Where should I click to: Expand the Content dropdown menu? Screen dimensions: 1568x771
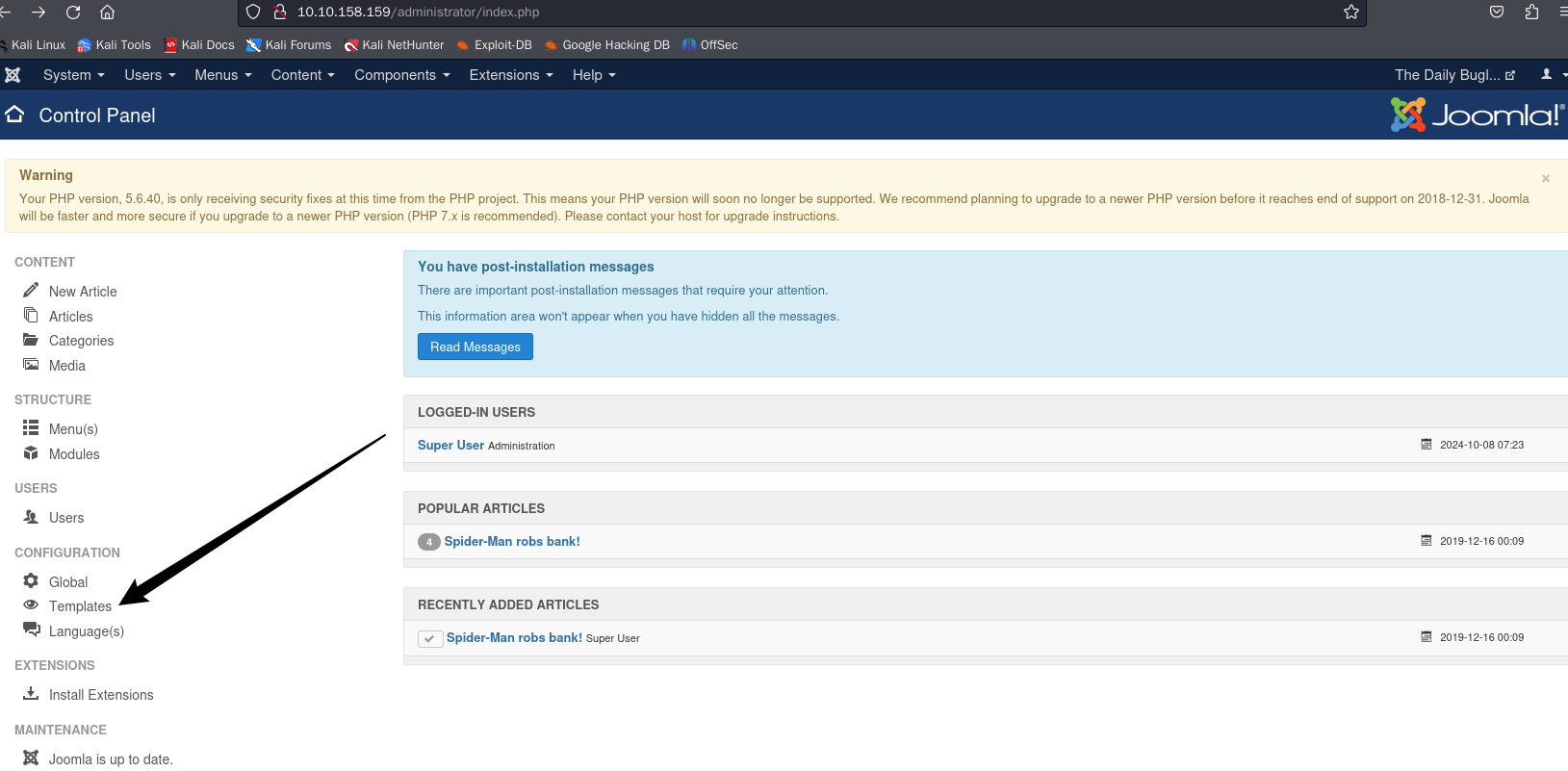(x=303, y=75)
